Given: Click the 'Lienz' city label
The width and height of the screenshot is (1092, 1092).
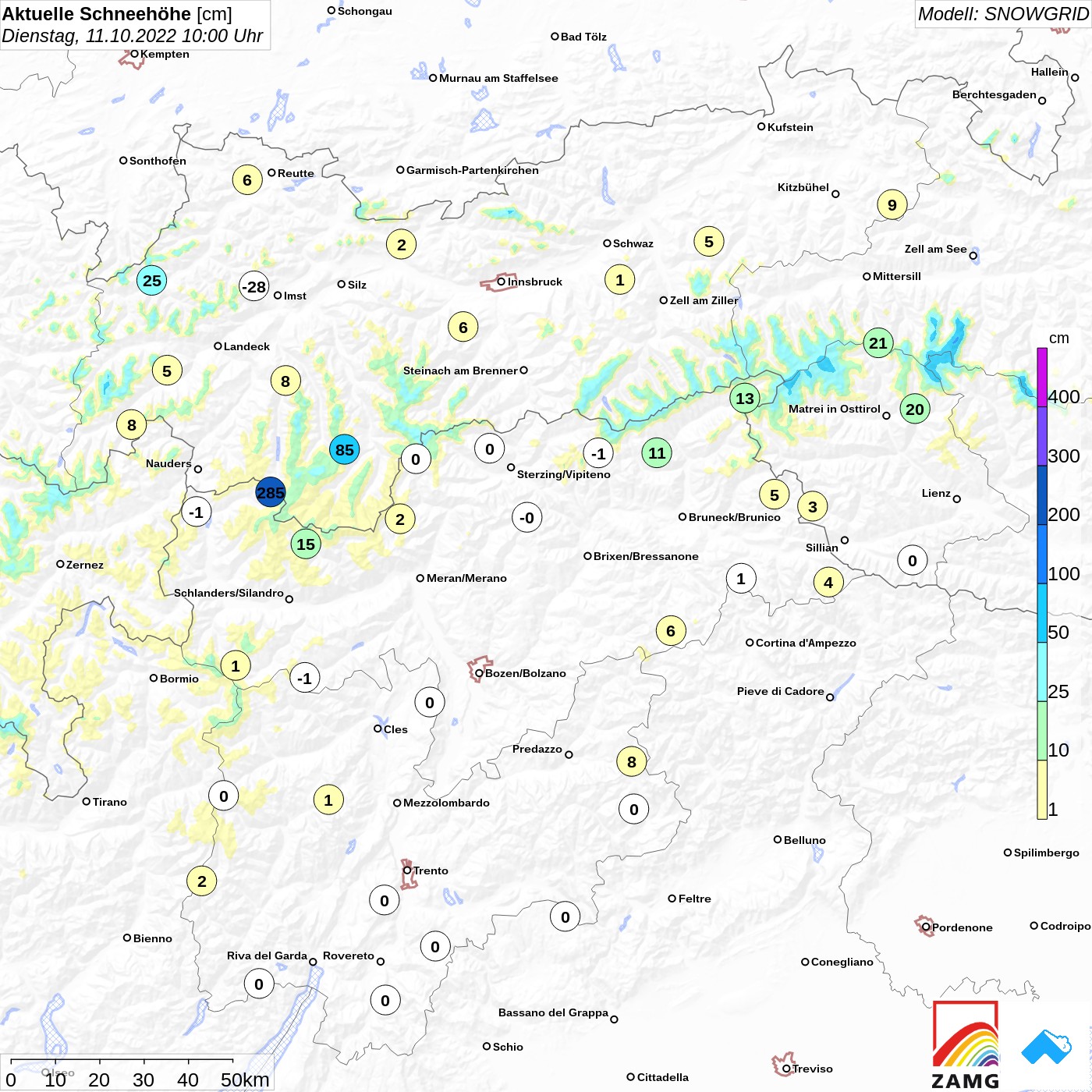Looking at the screenshot, I should [x=936, y=493].
